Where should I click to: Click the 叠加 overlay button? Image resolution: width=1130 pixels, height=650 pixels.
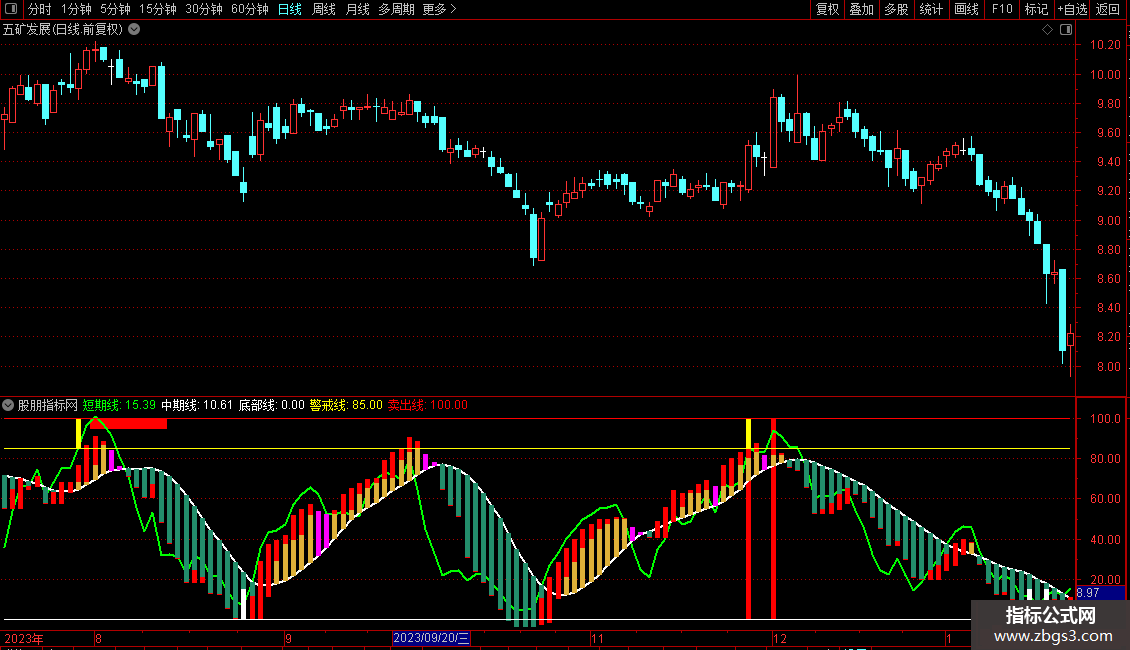point(861,9)
